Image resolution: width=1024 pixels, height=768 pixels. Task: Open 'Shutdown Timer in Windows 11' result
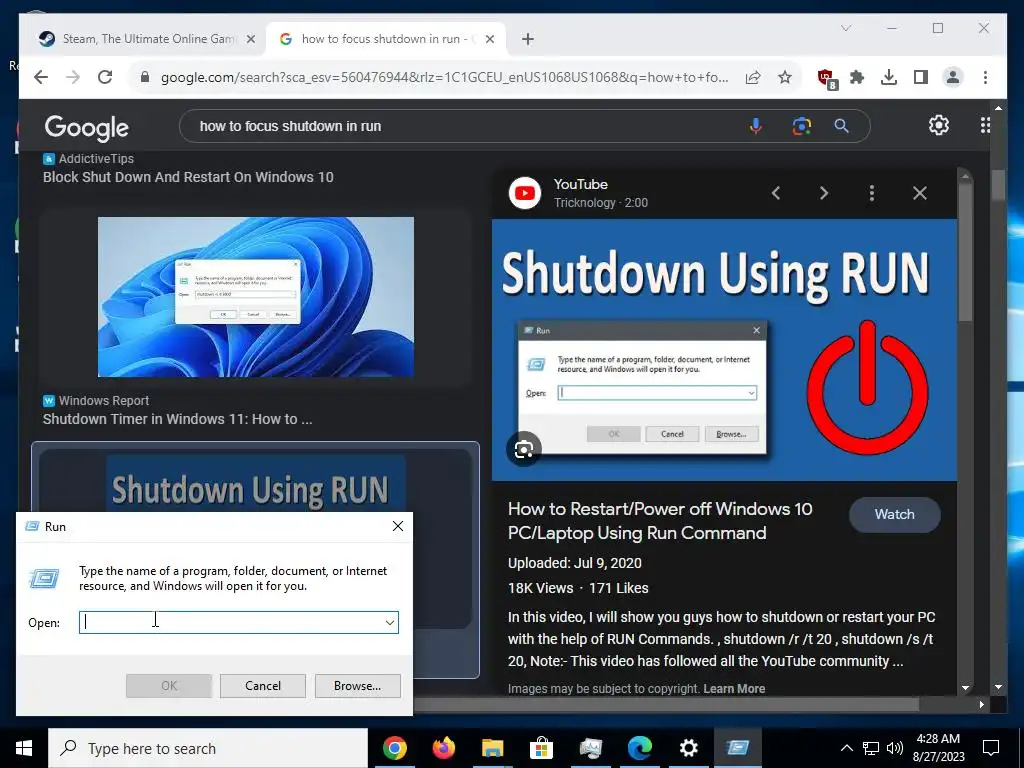tap(178, 419)
